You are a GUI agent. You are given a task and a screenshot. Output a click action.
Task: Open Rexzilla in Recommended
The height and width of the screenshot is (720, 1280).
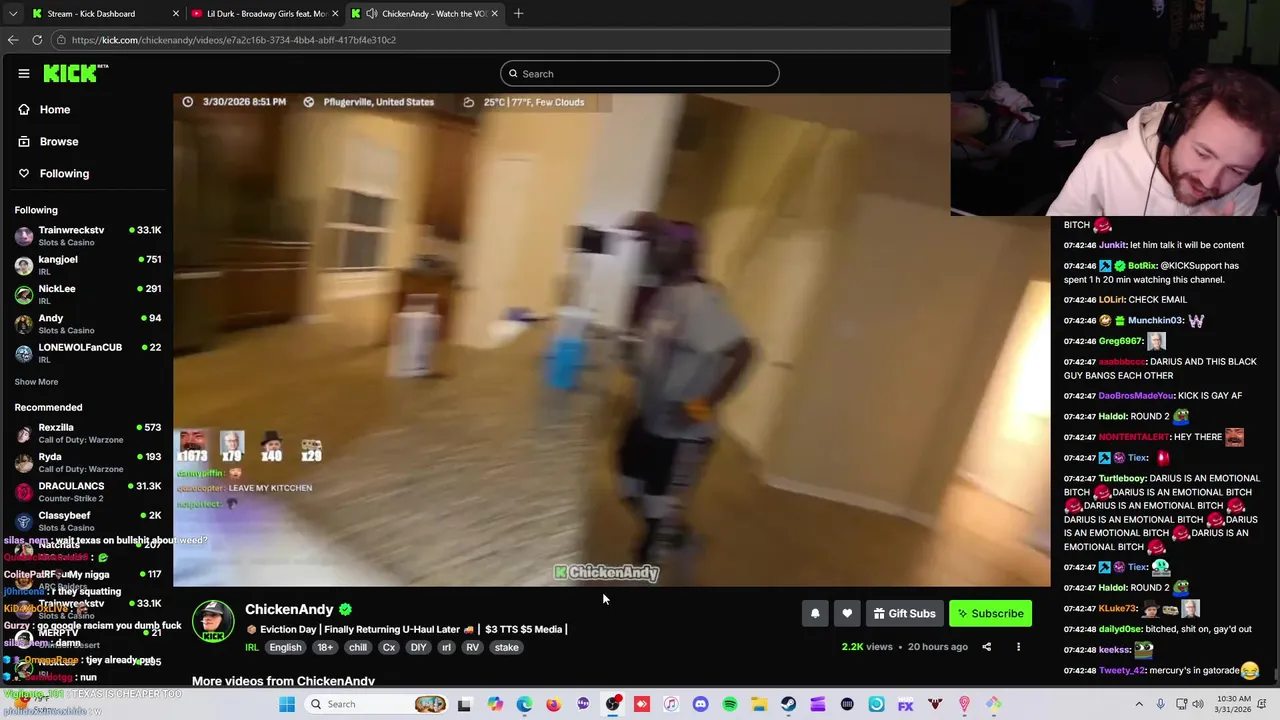point(87,433)
